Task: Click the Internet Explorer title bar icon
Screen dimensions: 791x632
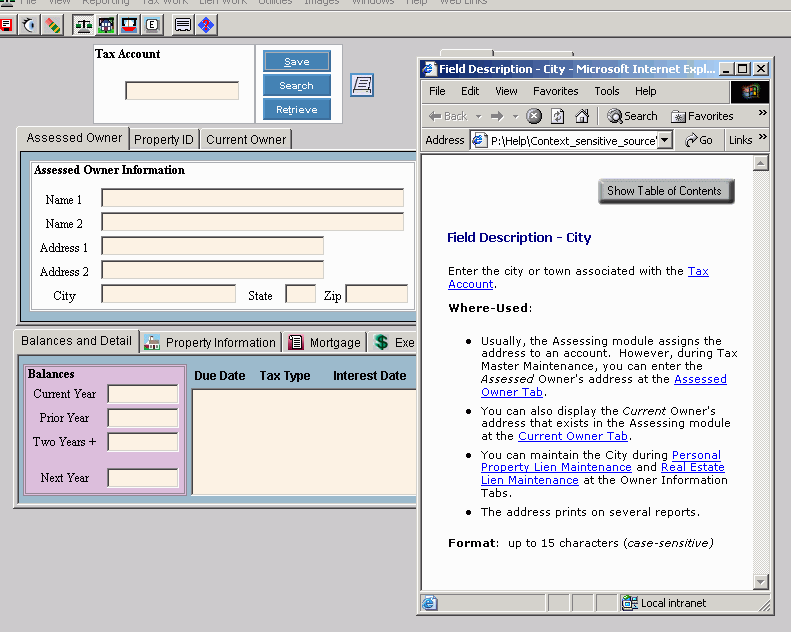Action: (x=429, y=69)
